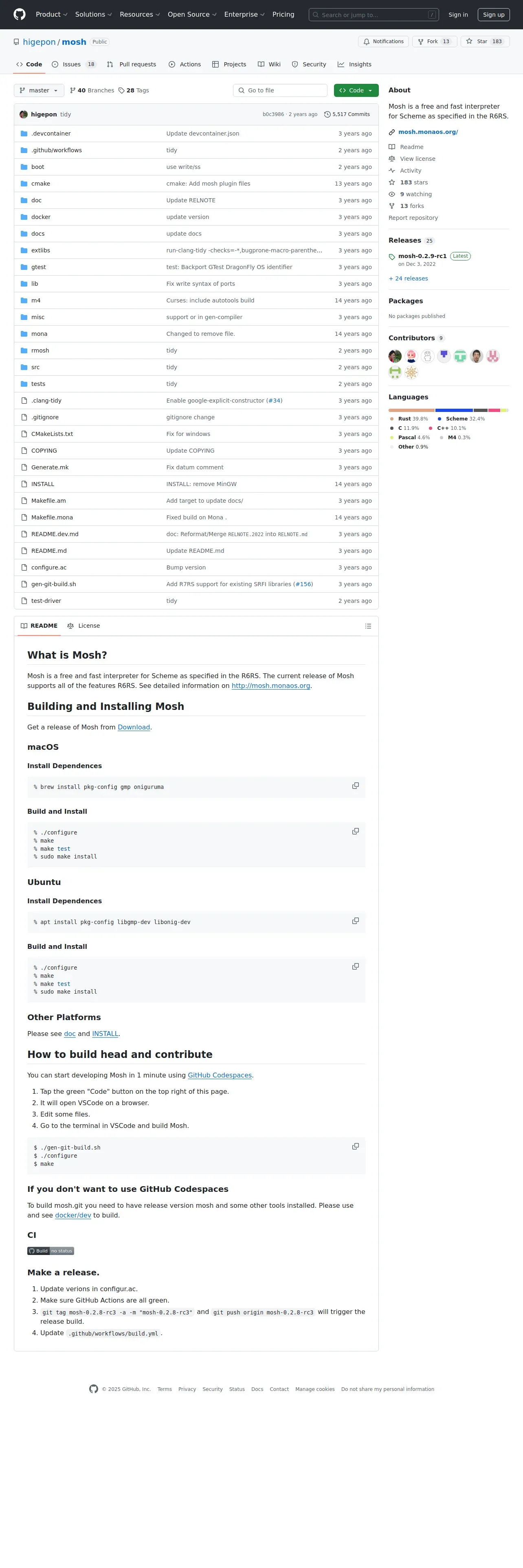Image resolution: width=523 pixels, height=1568 pixels.
Task: Open README outline list icon
Action: [368, 626]
